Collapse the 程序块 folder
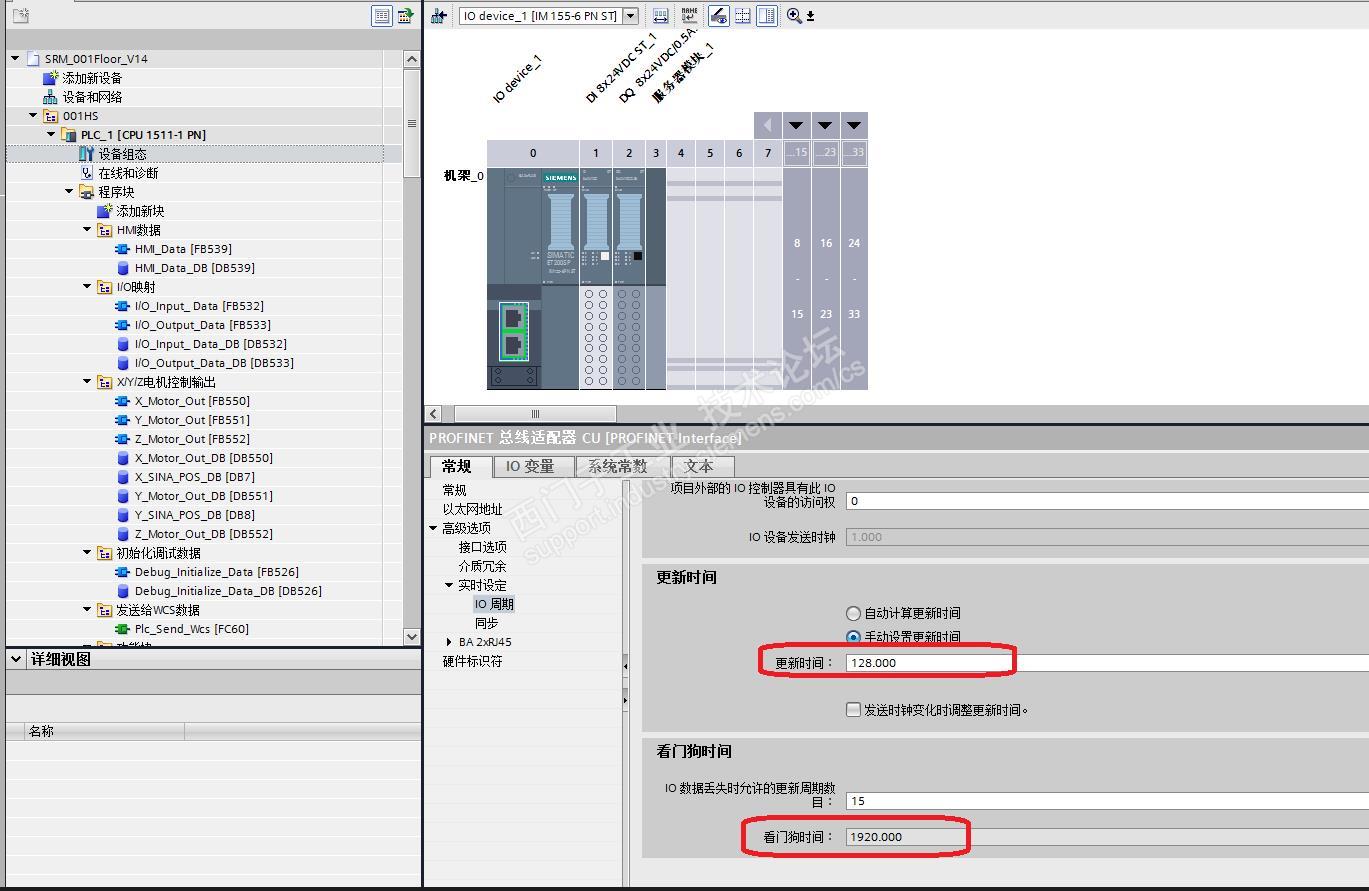Image resolution: width=1369 pixels, height=891 pixels. coord(69,192)
